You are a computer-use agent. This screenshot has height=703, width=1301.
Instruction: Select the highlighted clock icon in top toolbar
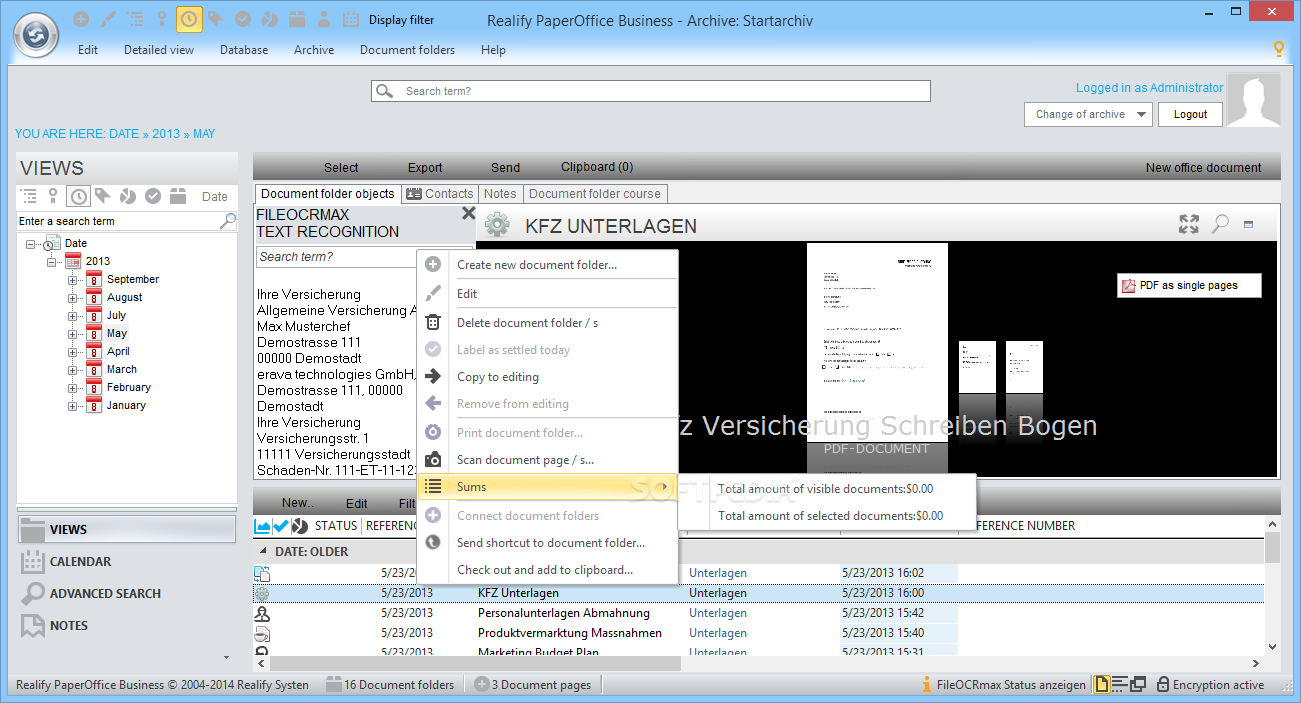click(x=189, y=19)
